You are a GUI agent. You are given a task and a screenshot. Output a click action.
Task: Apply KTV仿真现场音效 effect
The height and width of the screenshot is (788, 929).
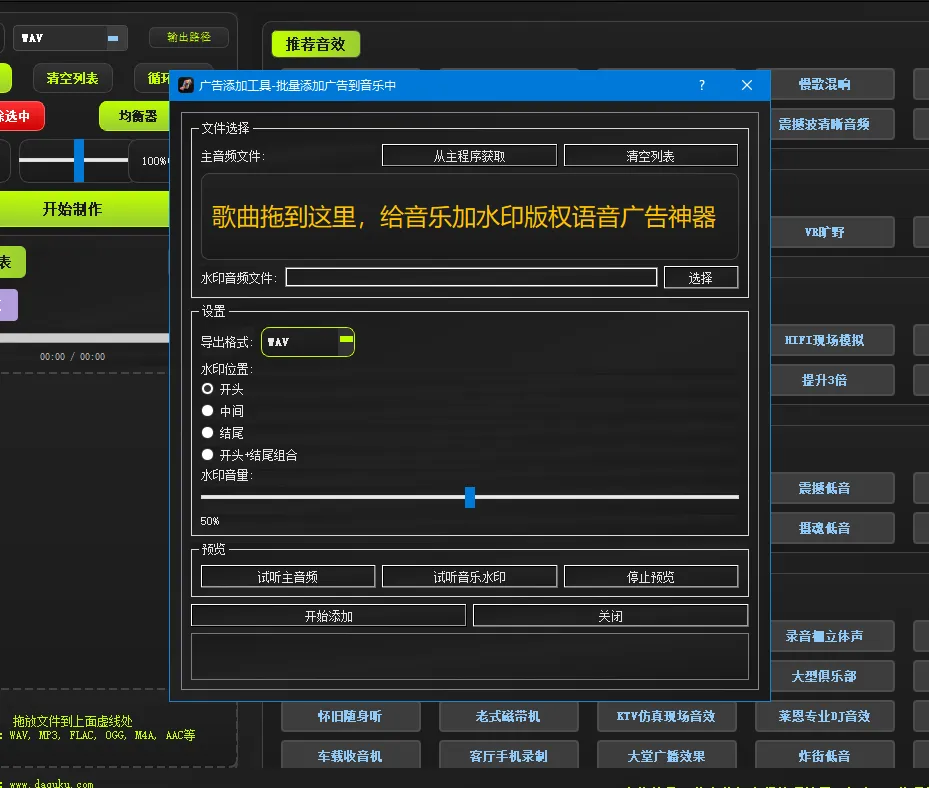coord(667,716)
